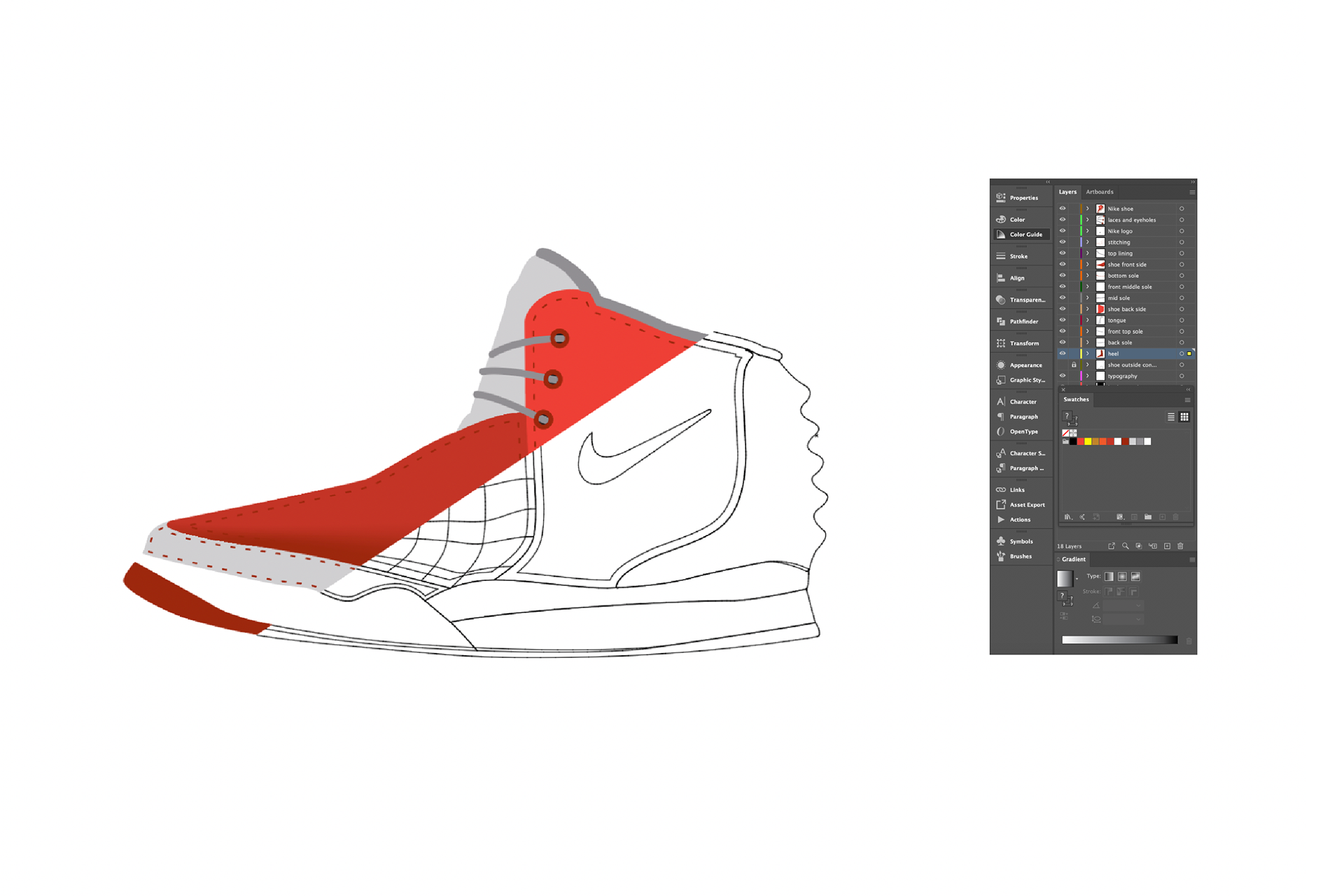Switch to the Artboards tab
The image size is (1344, 896).
[x=1099, y=192]
